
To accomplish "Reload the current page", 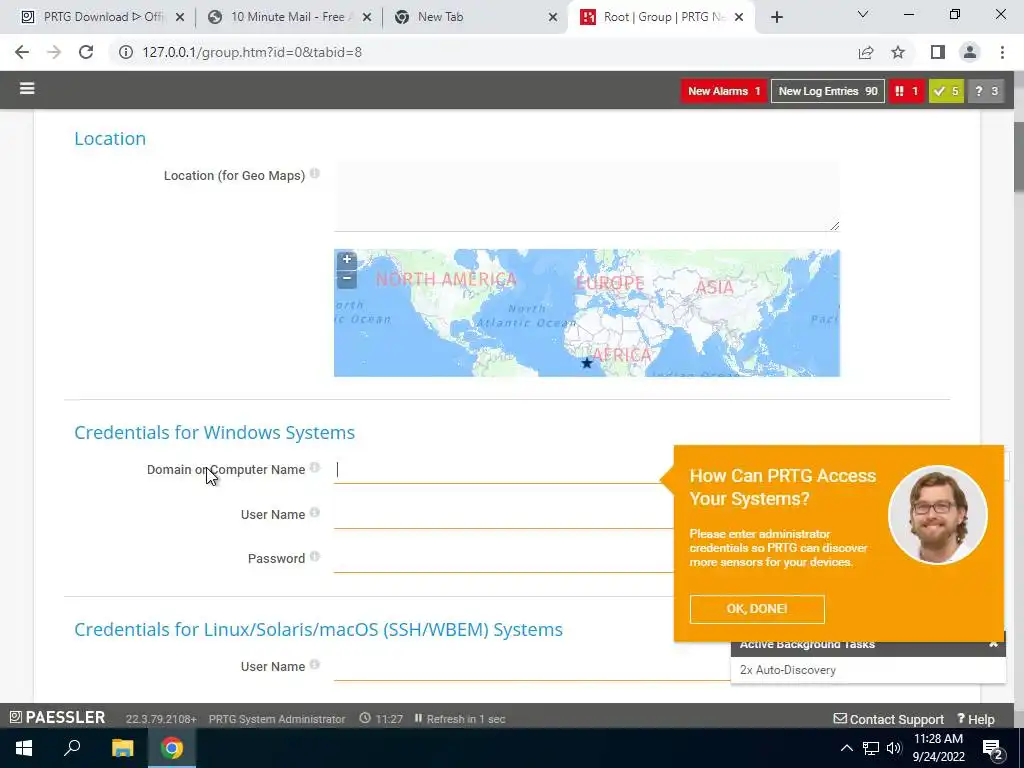I will tap(86, 52).
